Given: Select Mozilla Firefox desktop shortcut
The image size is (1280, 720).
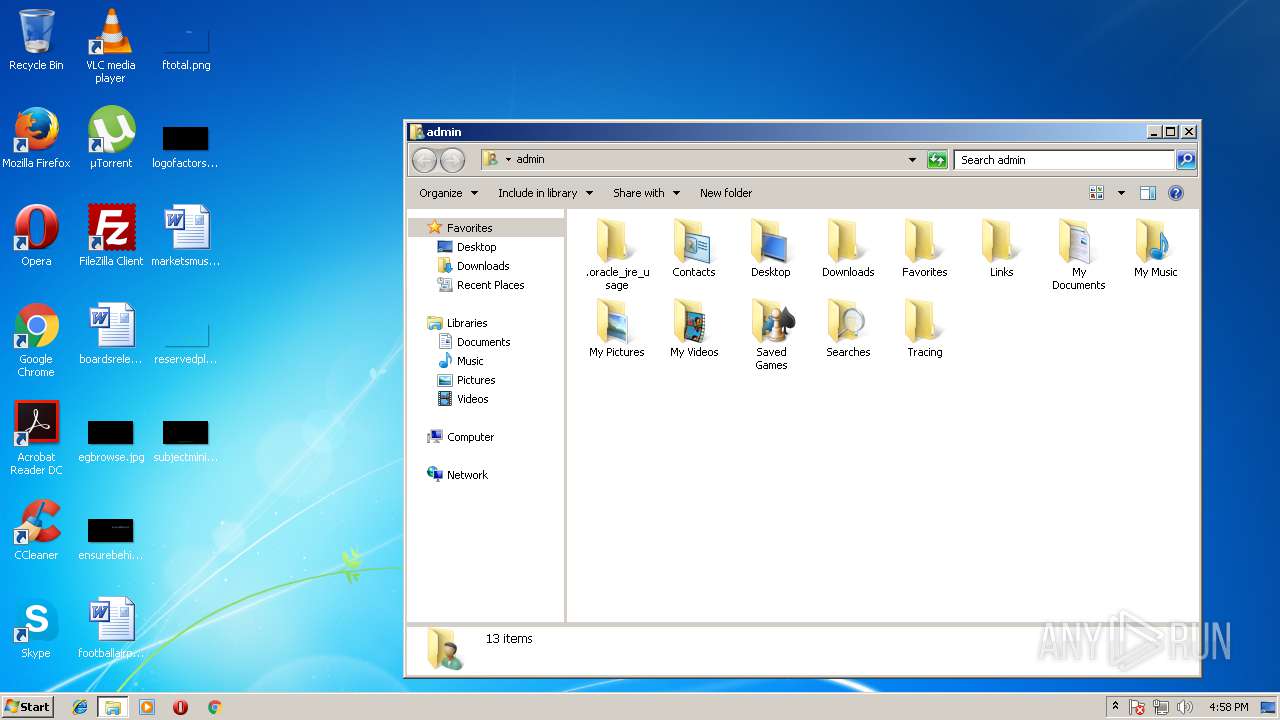Looking at the screenshot, I should tap(36, 138).
